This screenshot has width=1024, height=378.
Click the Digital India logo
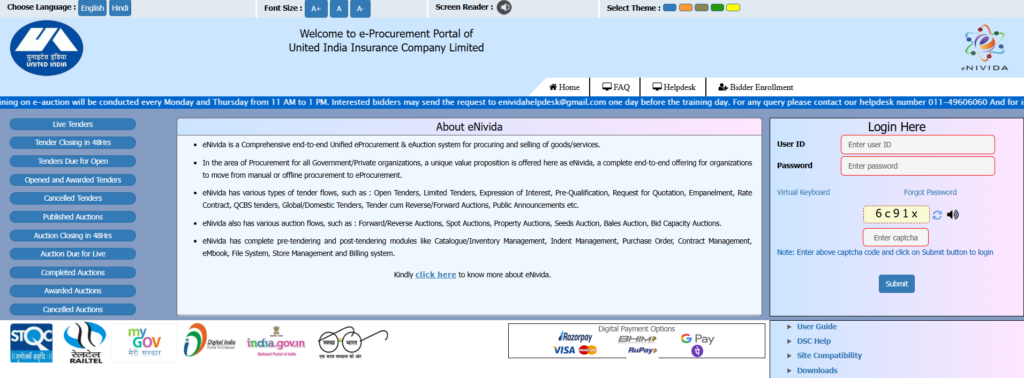tap(209, 341)
